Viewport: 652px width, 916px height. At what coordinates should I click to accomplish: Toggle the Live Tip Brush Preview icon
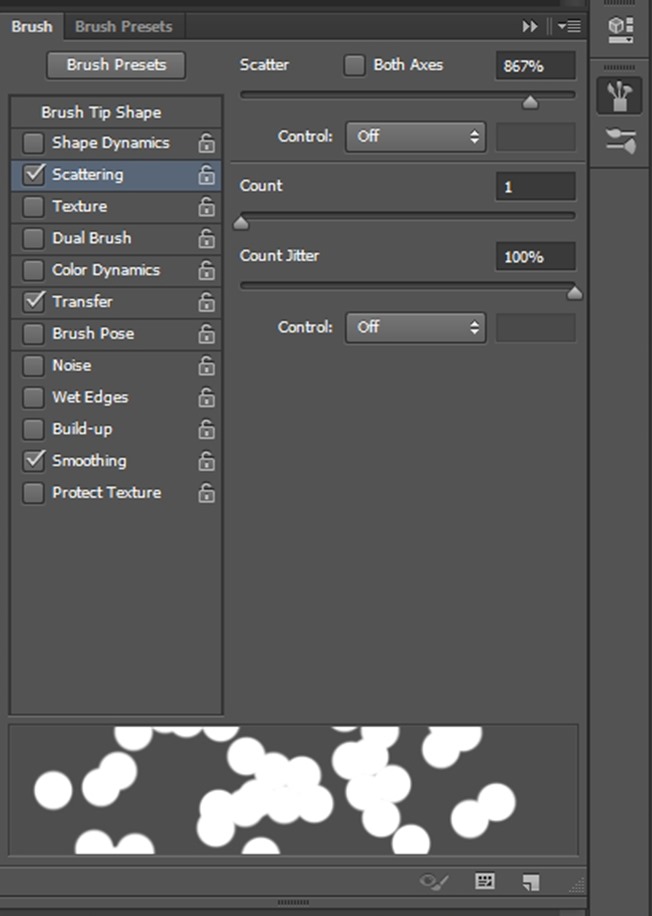click(x=434, y=881)
